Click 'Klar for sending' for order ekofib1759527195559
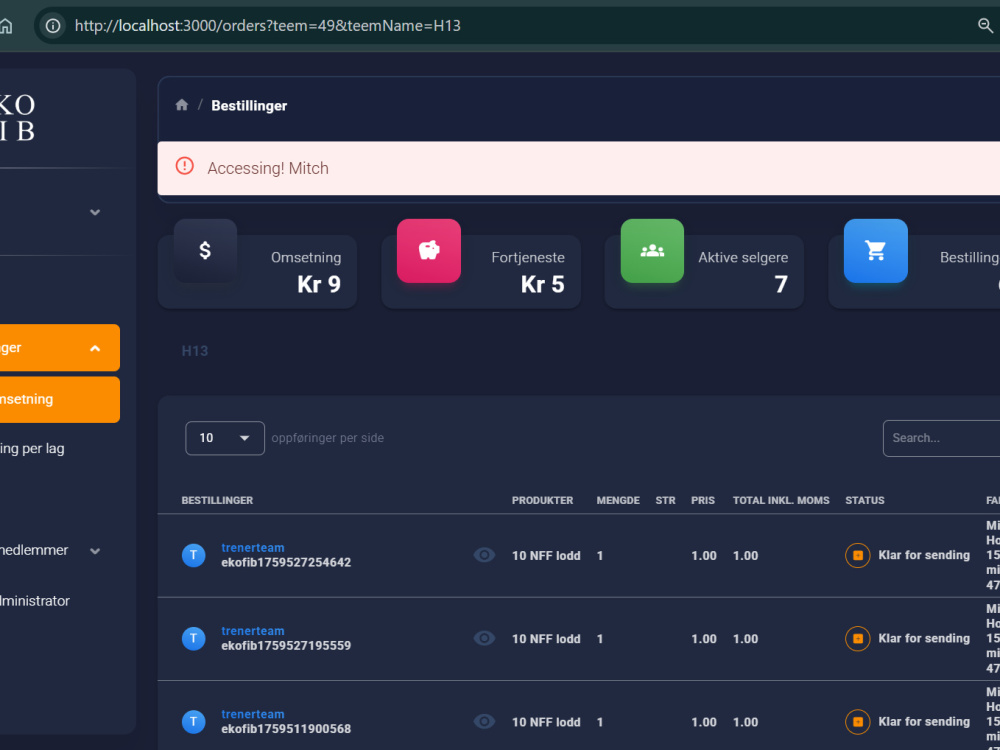This screenshot has width=1000, height=750. tap(924, 638)
